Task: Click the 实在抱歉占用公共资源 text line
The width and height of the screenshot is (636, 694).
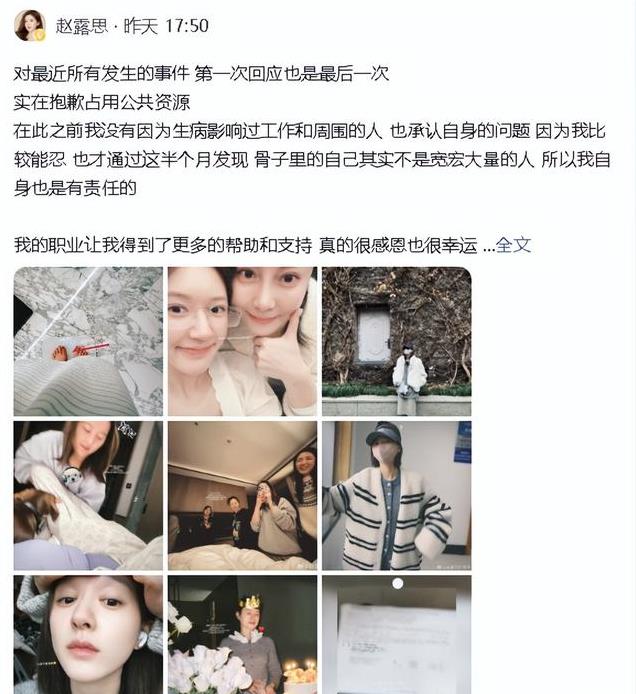Action: 102,102
